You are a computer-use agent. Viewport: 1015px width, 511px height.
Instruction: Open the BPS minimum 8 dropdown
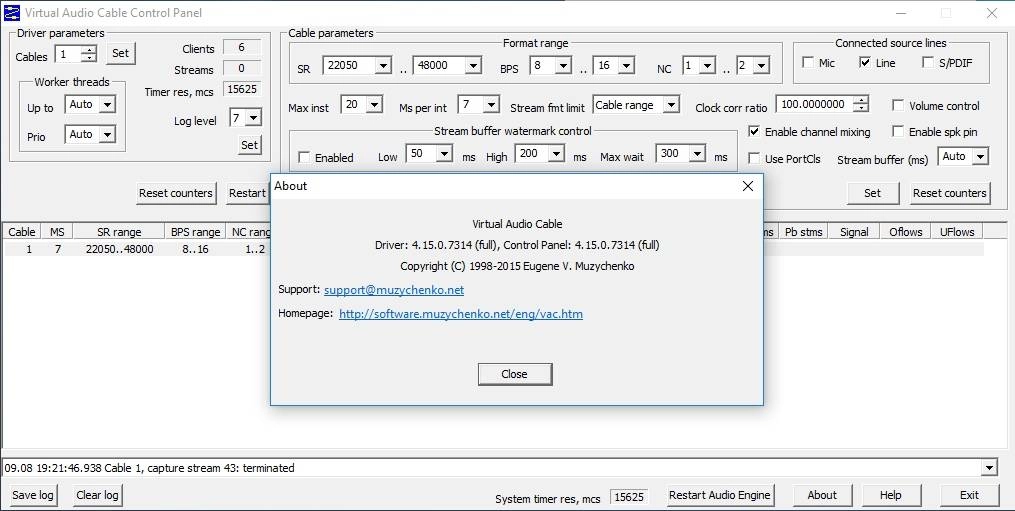coord(563,65)
